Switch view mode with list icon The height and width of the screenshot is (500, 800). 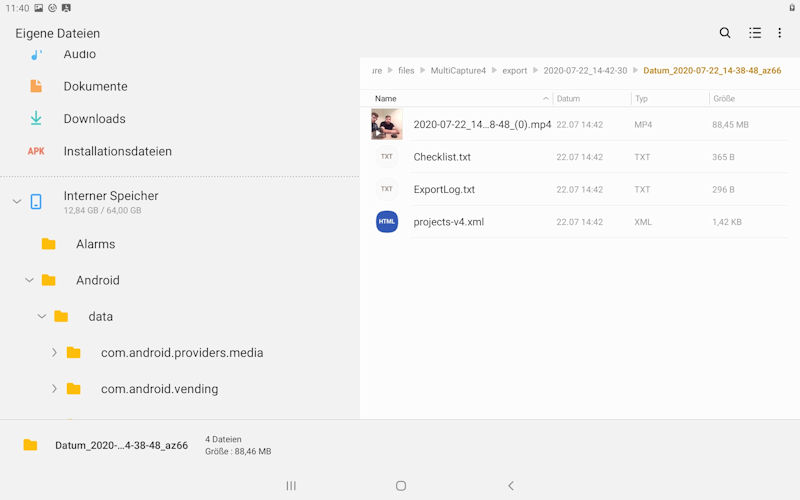[x=755, y=33]
